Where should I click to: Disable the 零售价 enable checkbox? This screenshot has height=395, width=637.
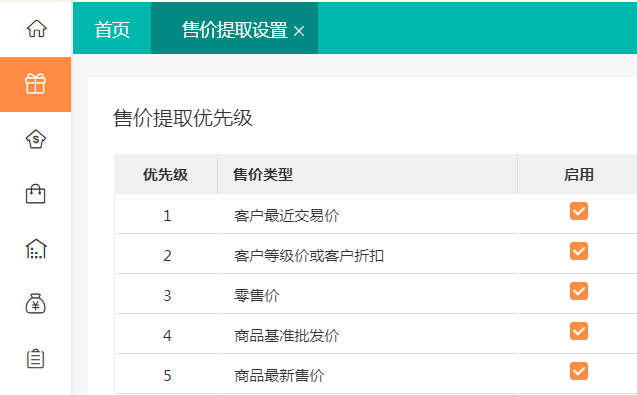point(578,291)
